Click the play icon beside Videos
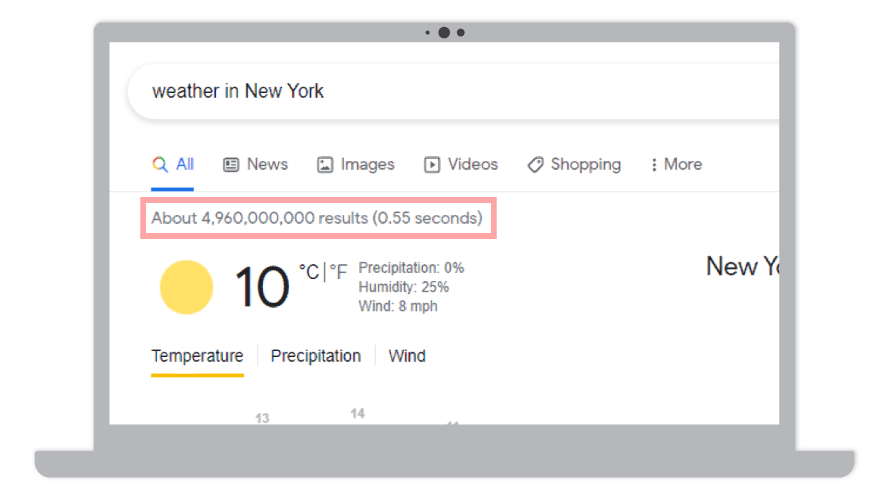Screen dimensions: 889x500 pos(432,165)
